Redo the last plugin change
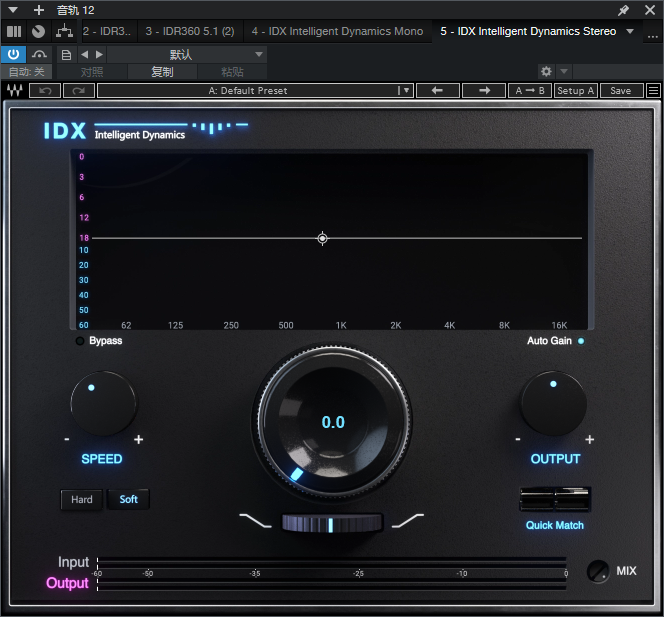Viewport: 664px width, 617px height. pyautogui.click(x=79, y=91)
